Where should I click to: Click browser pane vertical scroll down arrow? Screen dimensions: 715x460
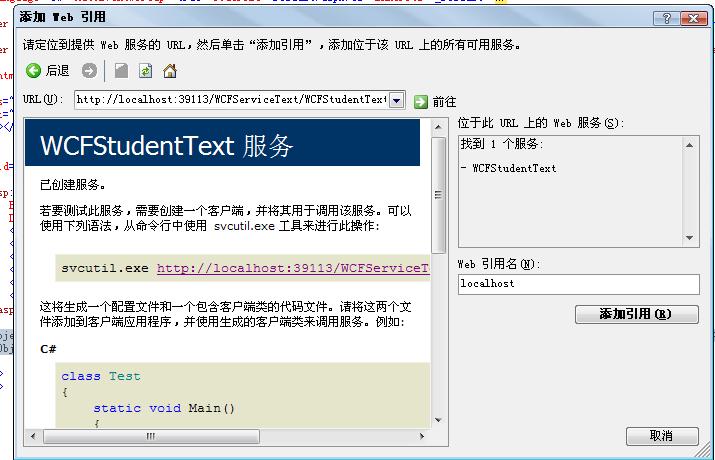(x=438, y=420)
